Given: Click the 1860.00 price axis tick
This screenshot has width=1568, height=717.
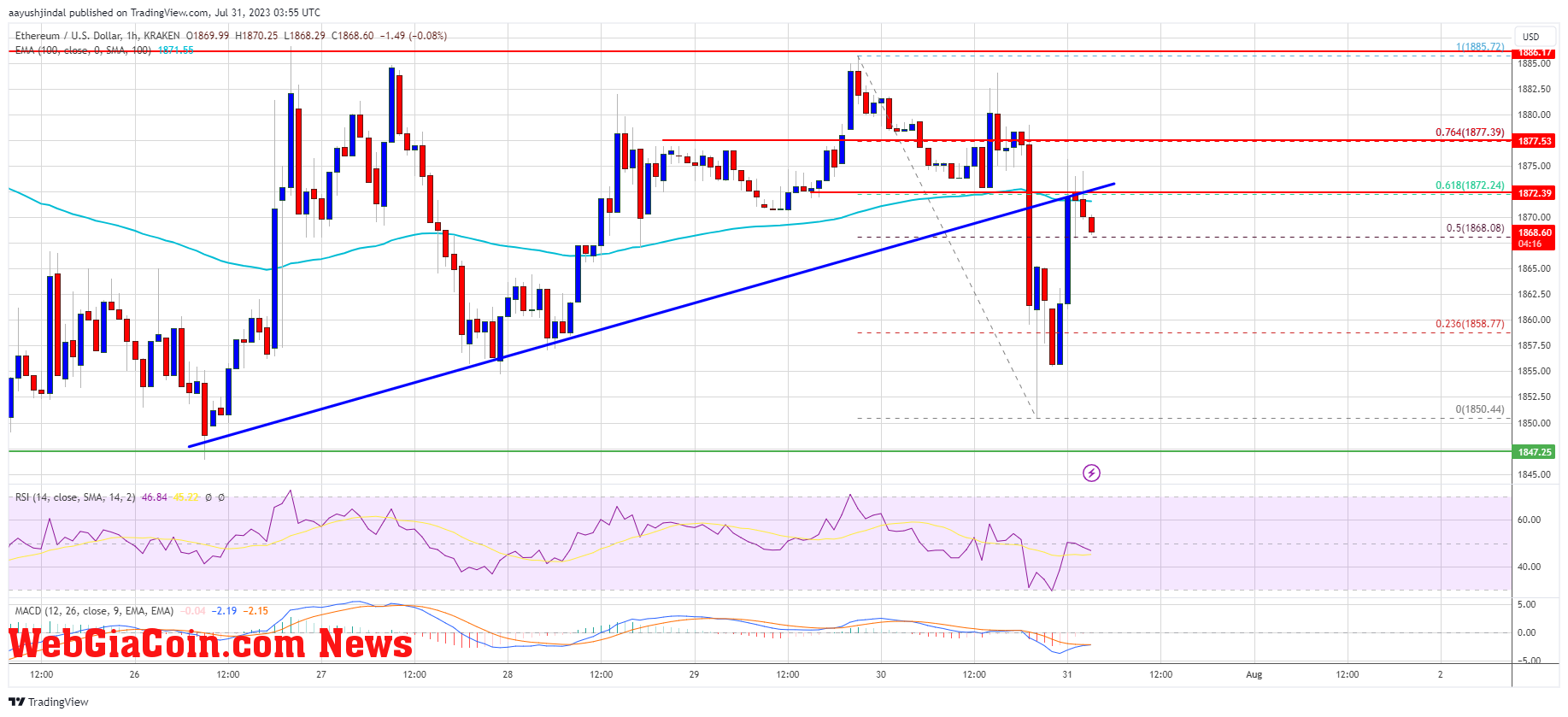Looking at the screenshot, I should (1534, 320).
